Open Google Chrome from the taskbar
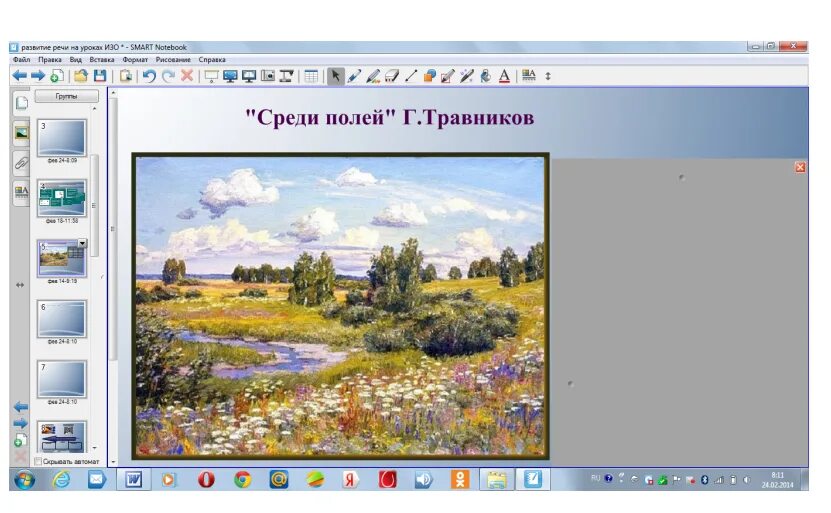The image size is (831, 513). click(x=243, y=480)
